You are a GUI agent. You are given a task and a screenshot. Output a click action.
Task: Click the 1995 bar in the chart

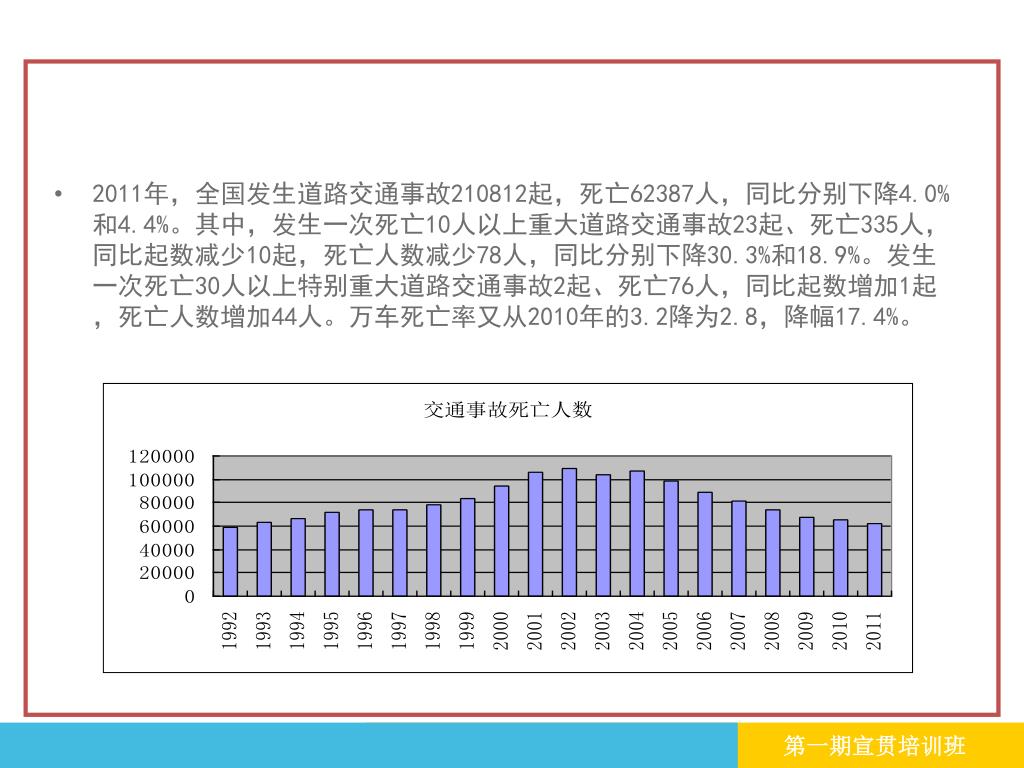[332, 554]
